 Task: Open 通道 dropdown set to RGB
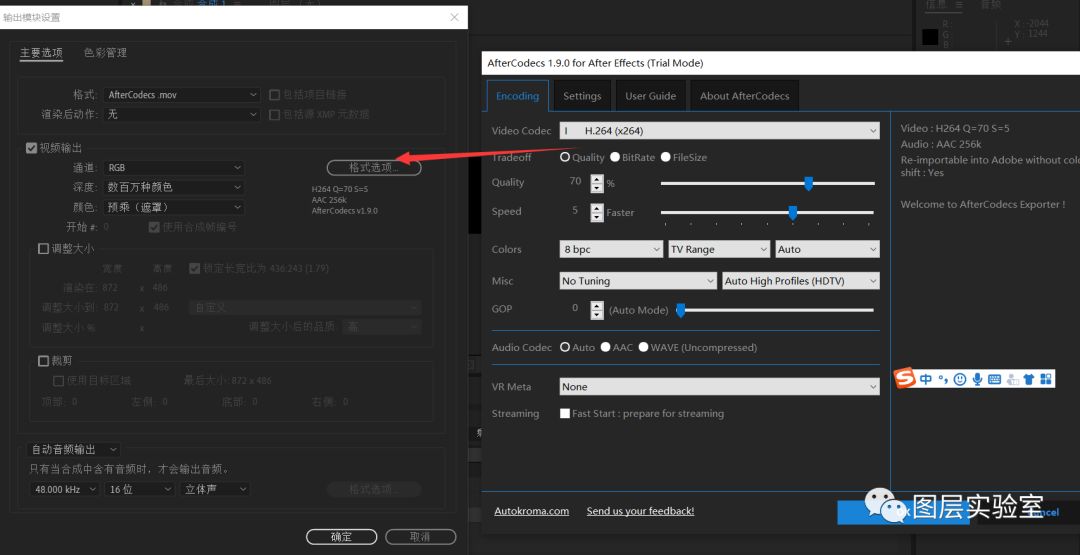(175, 167)
